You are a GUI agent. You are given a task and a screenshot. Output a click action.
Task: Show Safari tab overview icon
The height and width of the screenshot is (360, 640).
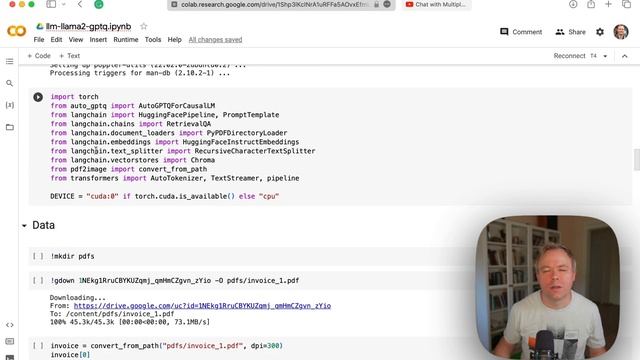627,4
